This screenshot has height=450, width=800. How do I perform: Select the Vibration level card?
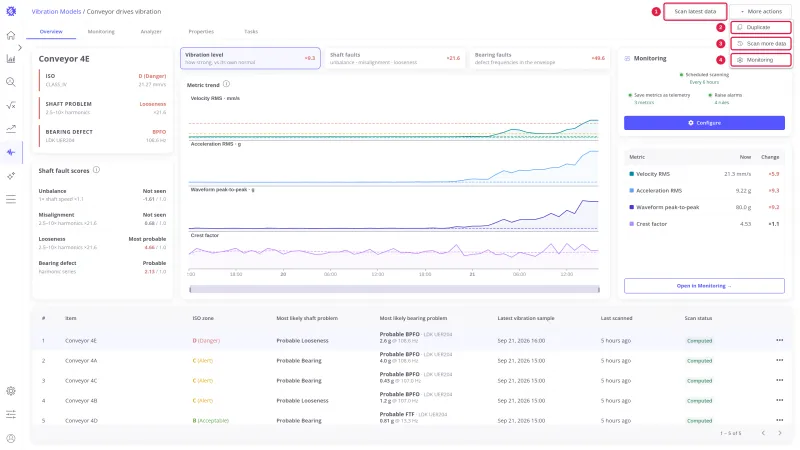pos(250,58)
